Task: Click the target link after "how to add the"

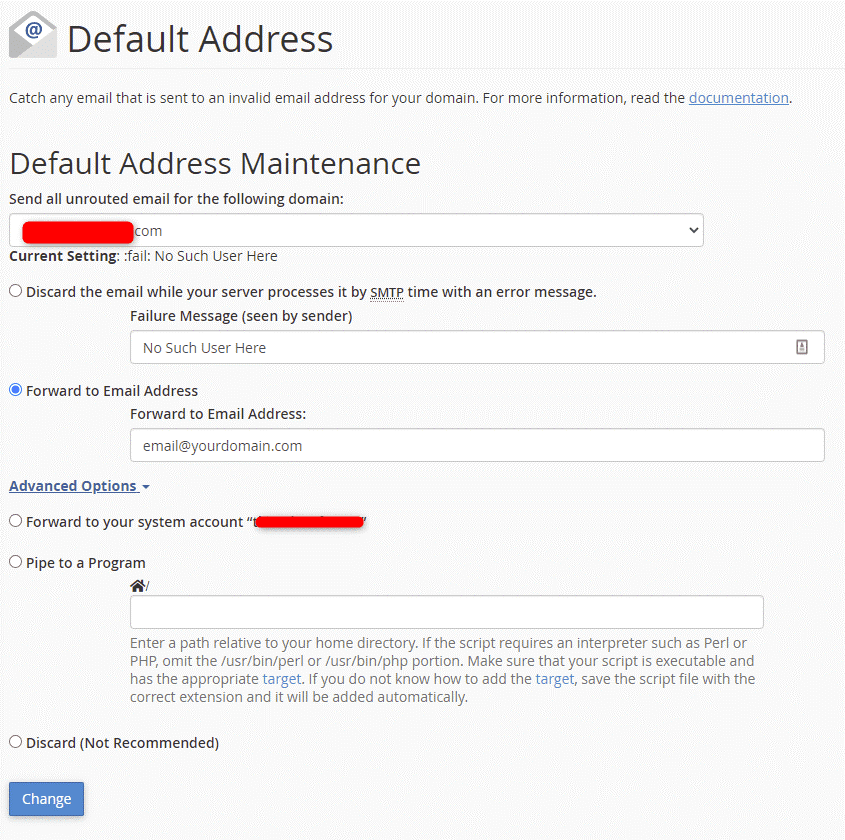Action: click(x=554, y=679)
